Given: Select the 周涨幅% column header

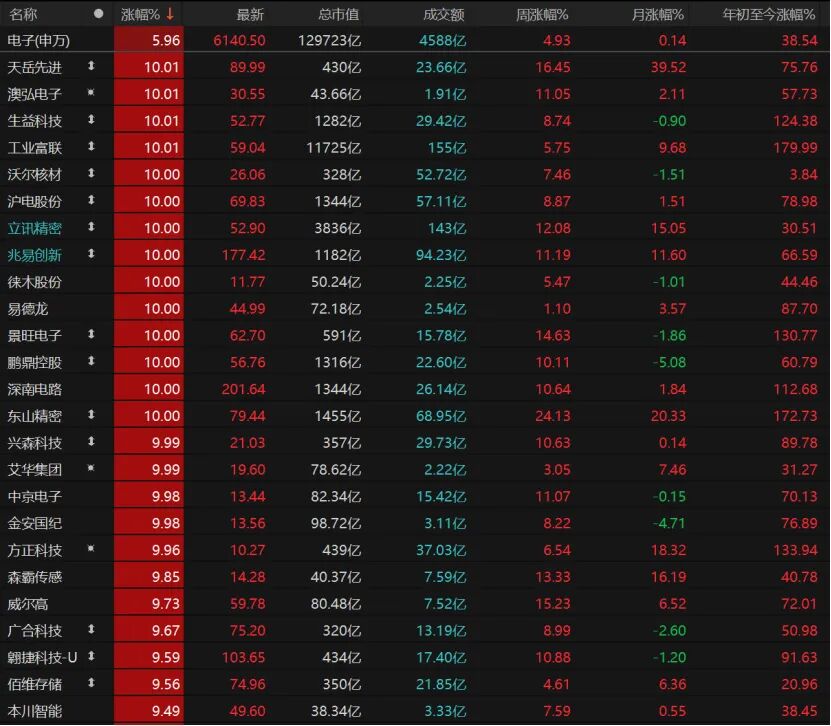Looking at the screenshot, I should coord(542,14).
